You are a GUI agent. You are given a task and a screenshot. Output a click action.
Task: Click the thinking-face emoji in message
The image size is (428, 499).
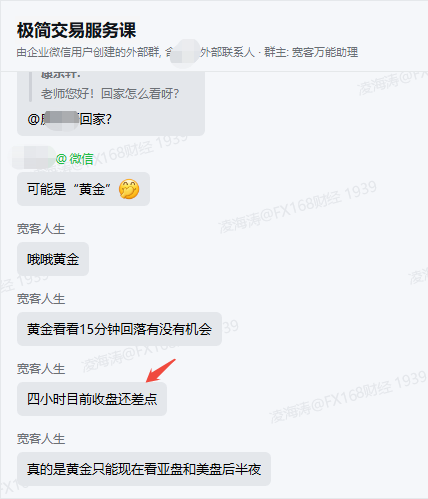[129, 189]
